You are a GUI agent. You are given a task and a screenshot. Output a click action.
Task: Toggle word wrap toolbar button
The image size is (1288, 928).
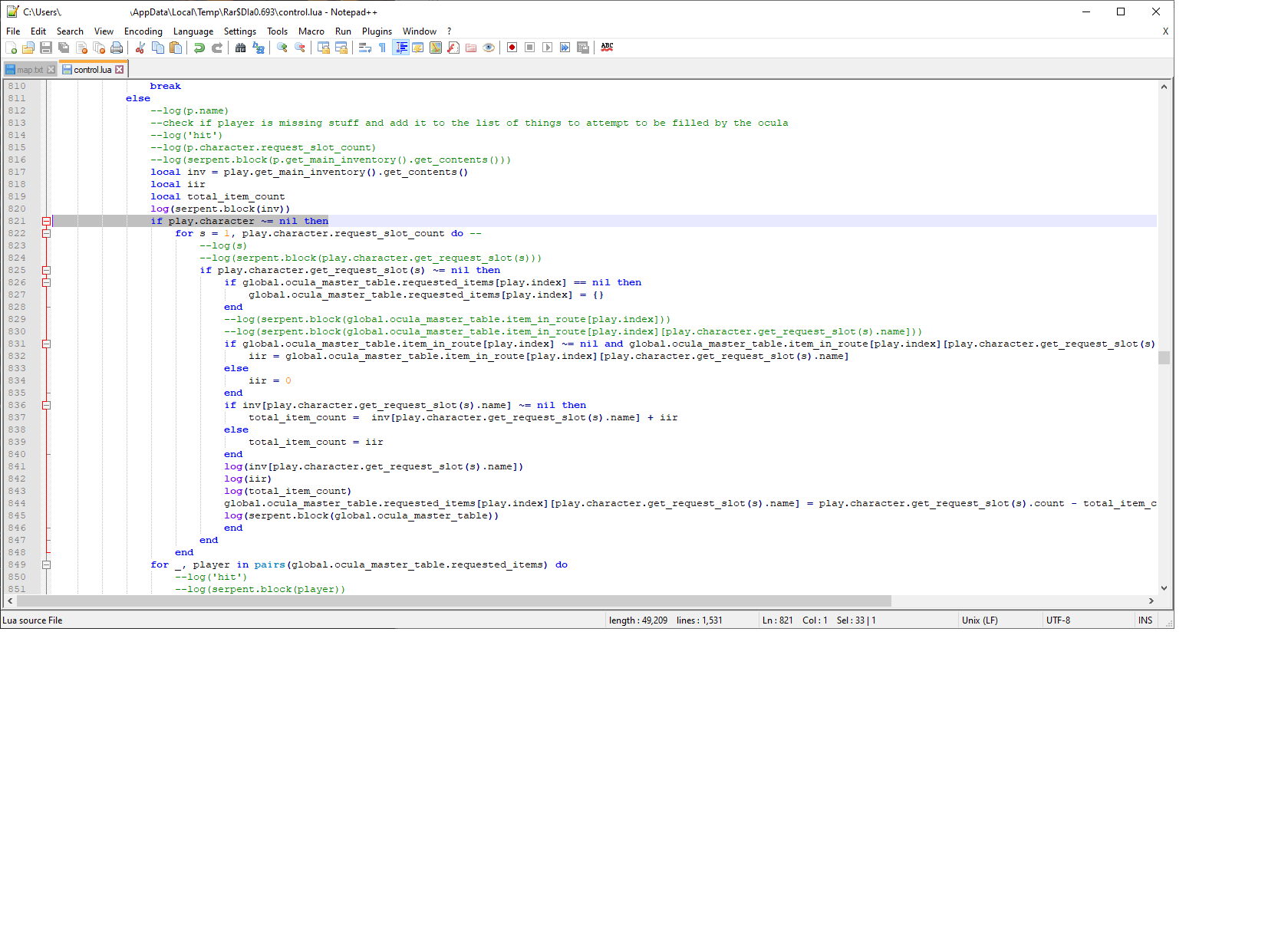pos(365,48)
